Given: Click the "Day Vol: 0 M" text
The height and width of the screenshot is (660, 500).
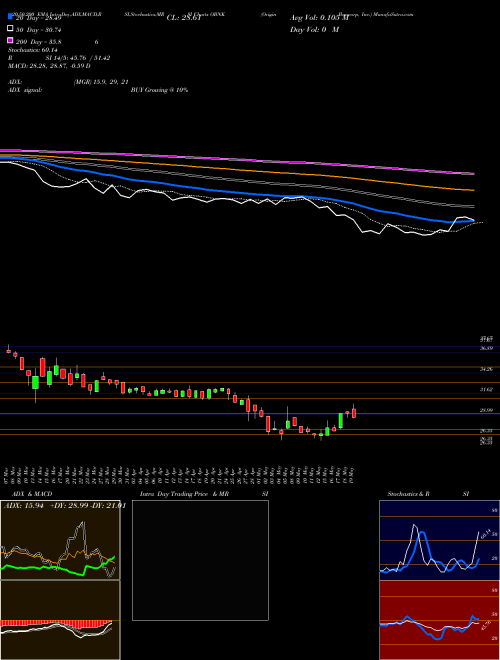Looking at the screenshot, I should click(x=314, y=30).
